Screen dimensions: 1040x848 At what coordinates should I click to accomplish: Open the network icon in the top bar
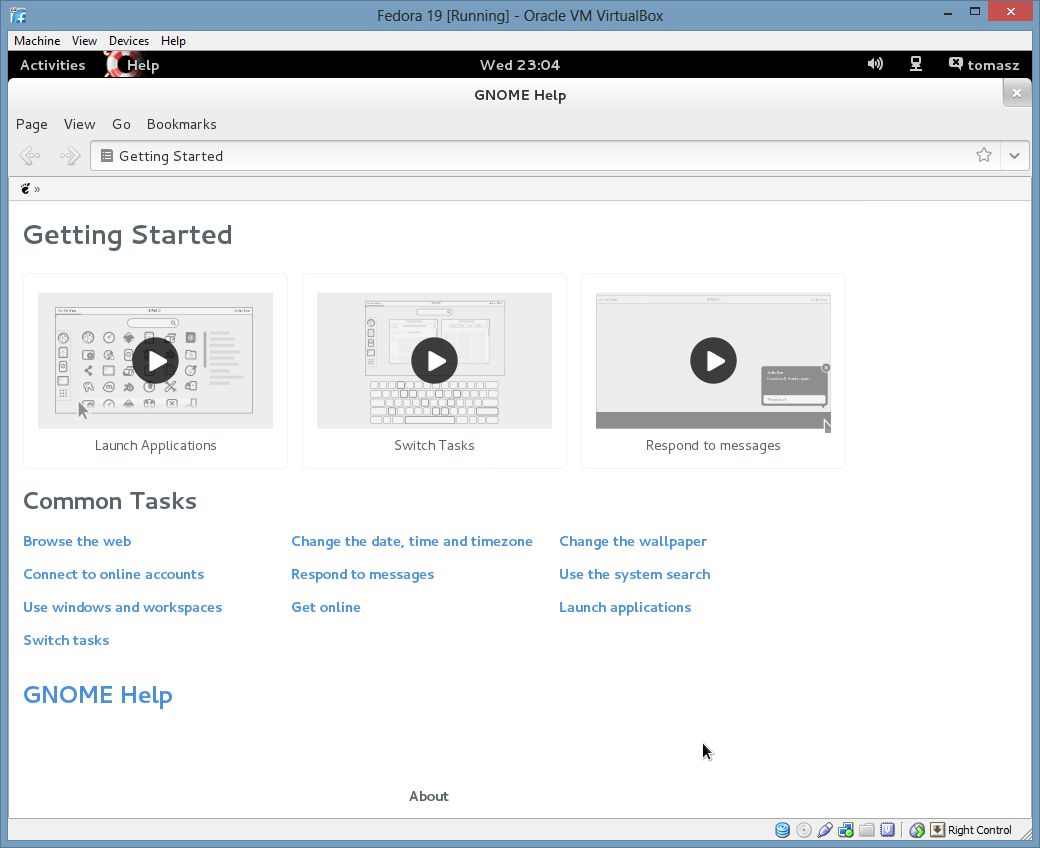click(916, 64)
